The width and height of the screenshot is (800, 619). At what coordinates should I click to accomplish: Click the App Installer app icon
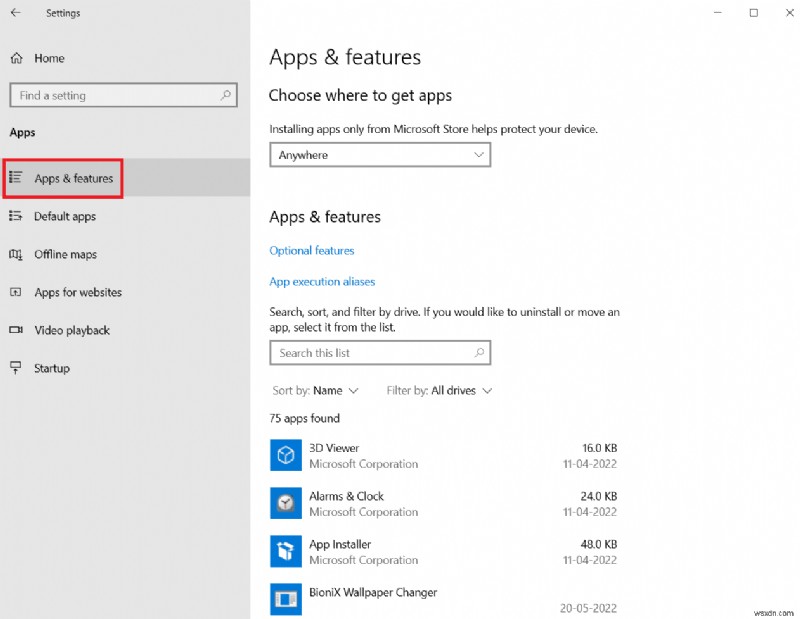[286, 551]
